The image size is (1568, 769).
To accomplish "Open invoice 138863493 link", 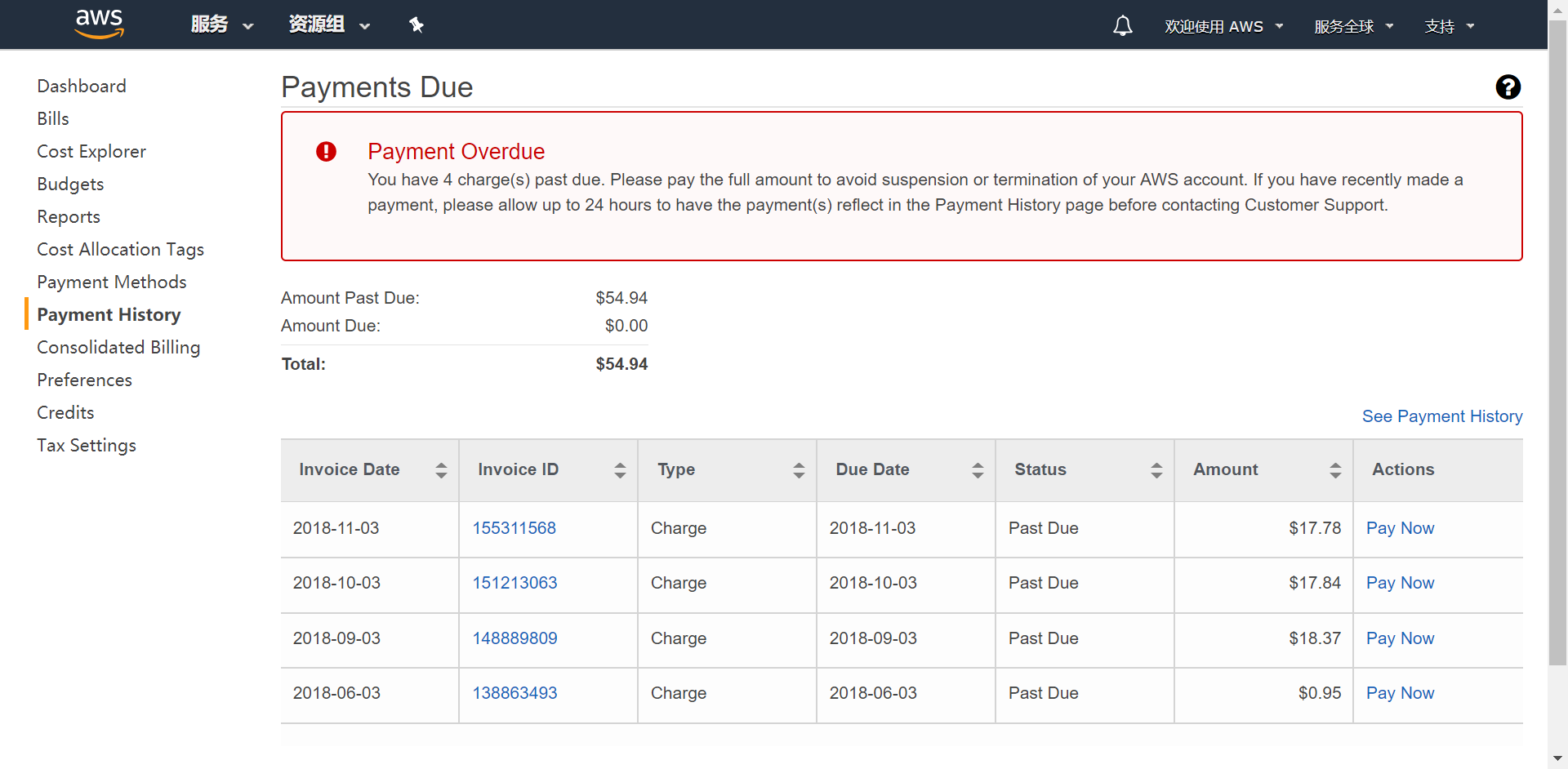I will coord(514,693).
